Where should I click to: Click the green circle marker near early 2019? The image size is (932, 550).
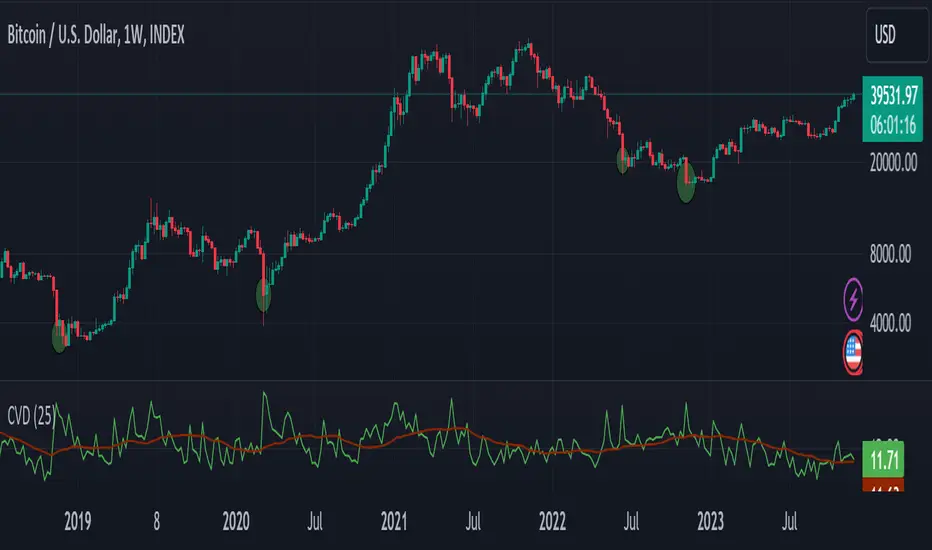(59, 338)
